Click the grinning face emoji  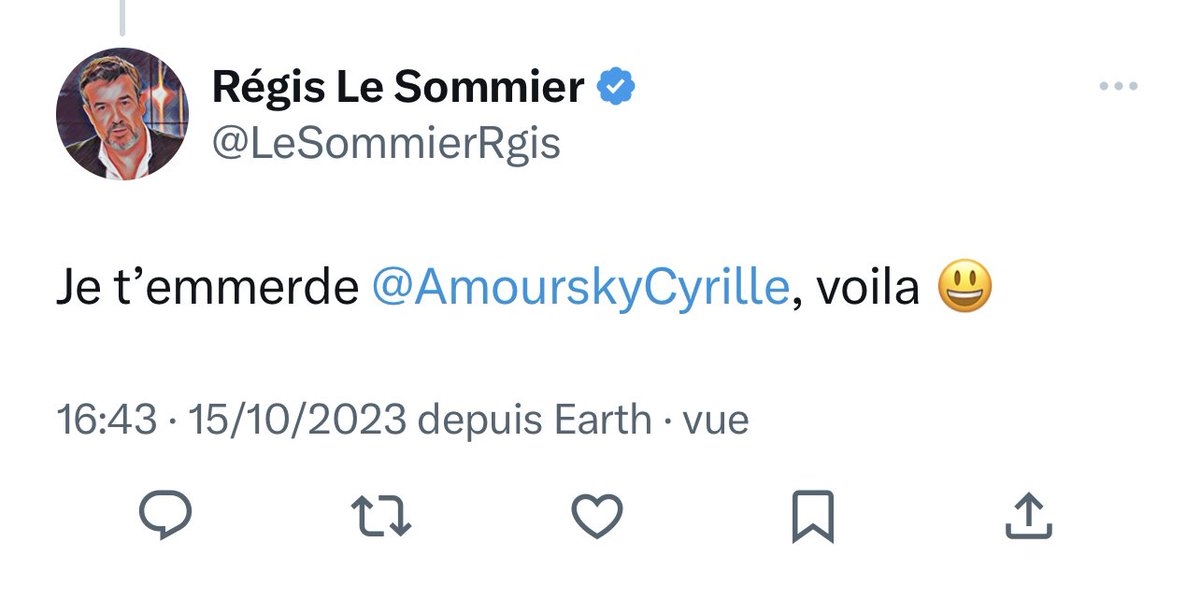tap(965, 289)
